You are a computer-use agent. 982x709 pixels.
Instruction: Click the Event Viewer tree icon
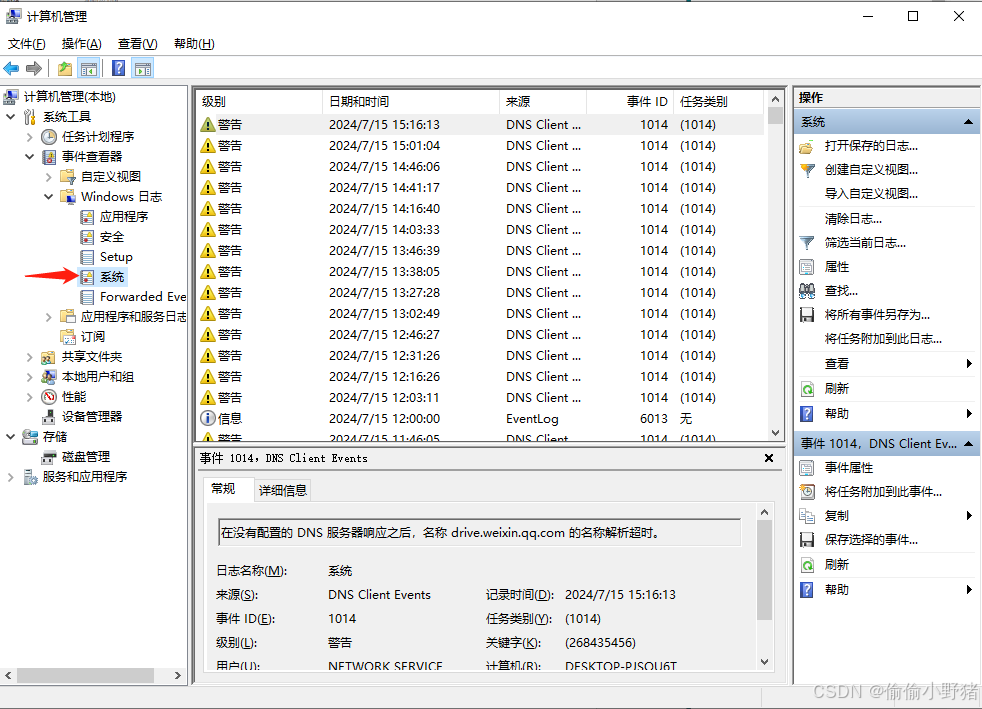49,157
